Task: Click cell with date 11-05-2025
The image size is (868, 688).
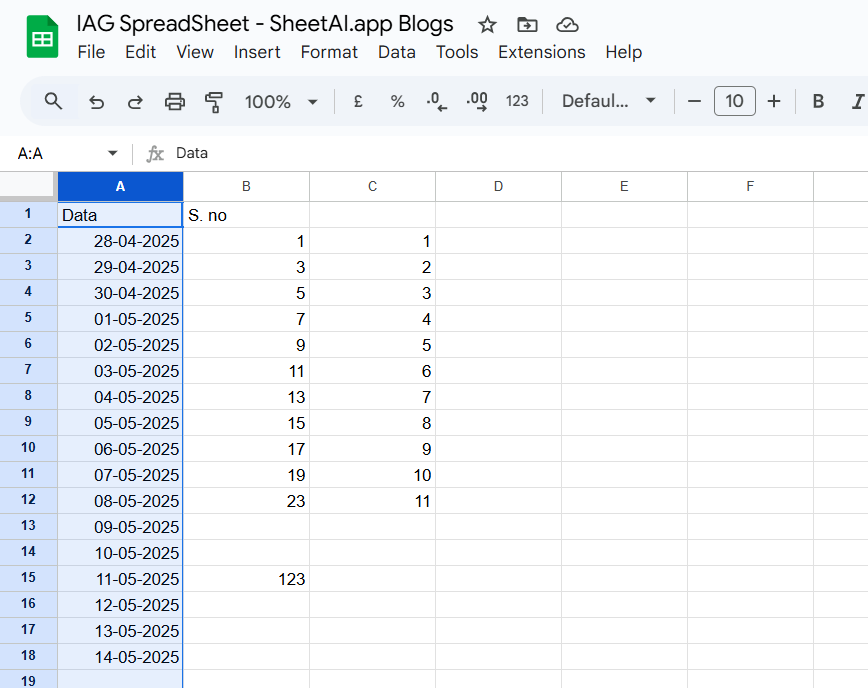Action: point(120,579)
